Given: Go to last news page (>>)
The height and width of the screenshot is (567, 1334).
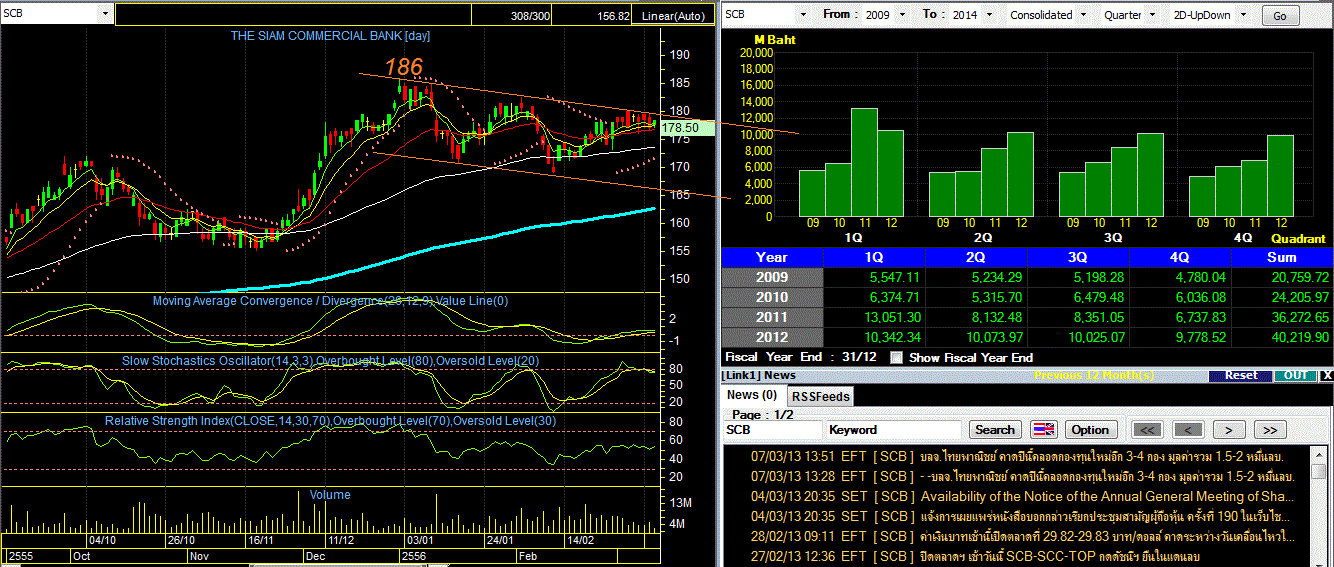Looking at the screenshot, I should tap(1268, 429).
